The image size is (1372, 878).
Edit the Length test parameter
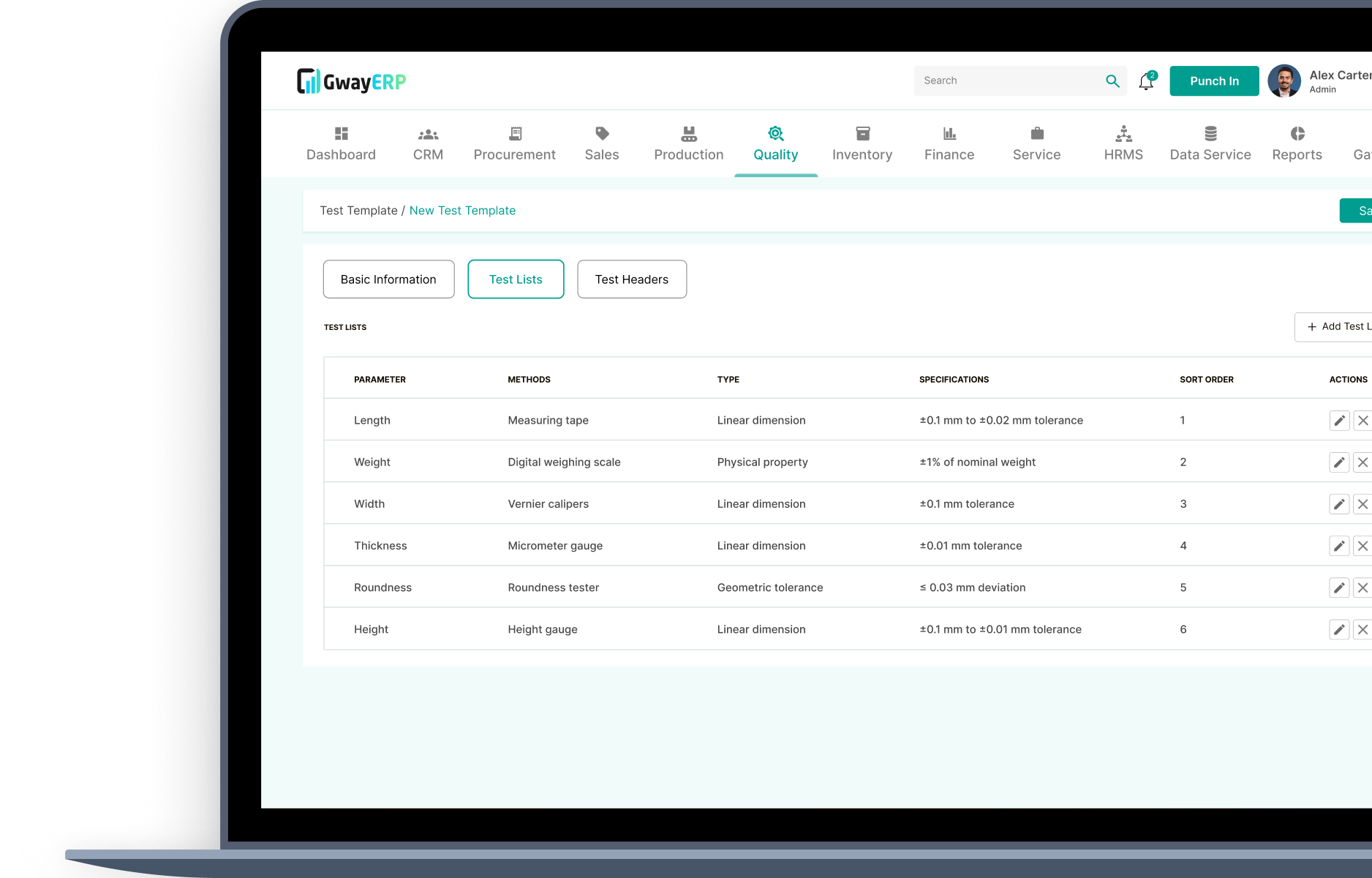1339,420
